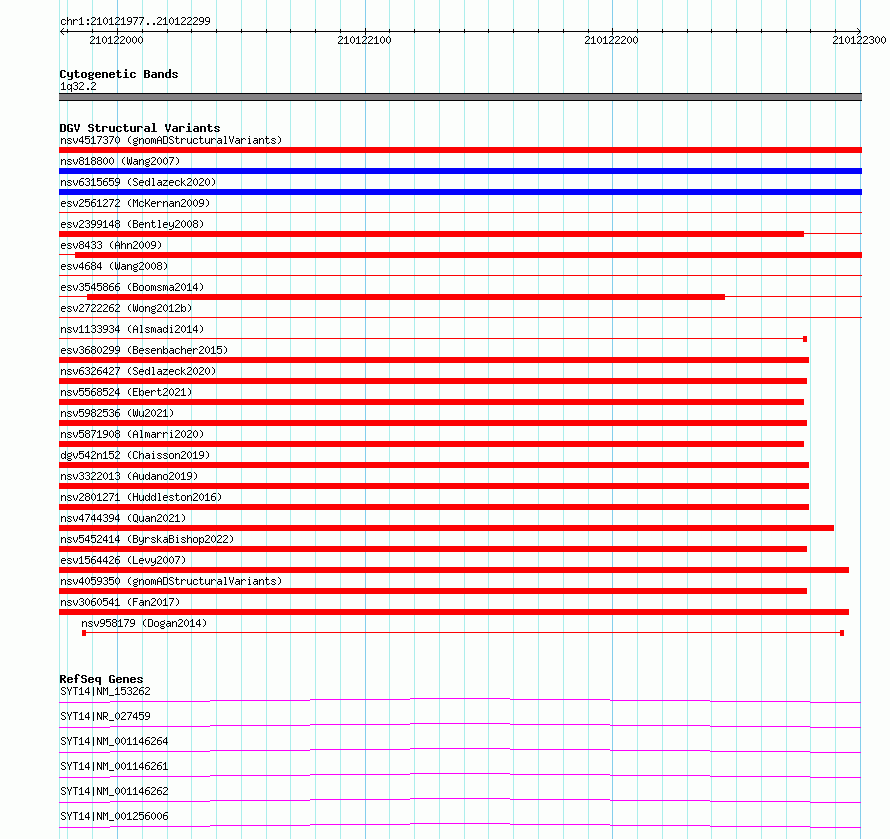
Task: Open variant nsv6326427 (Sedlazeck2020)
Action: pos(138,371)
